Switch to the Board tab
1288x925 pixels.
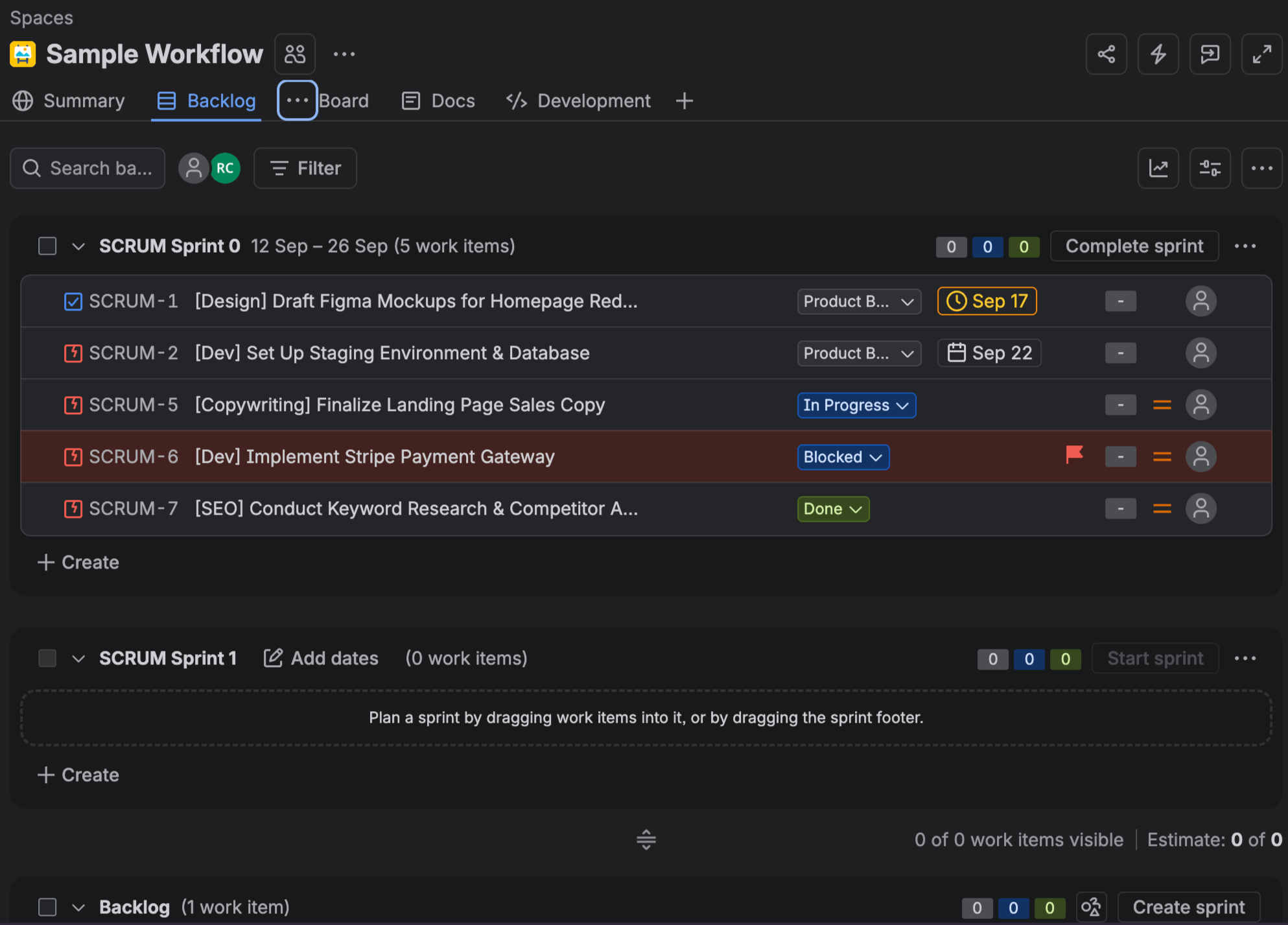pos(344,101)
